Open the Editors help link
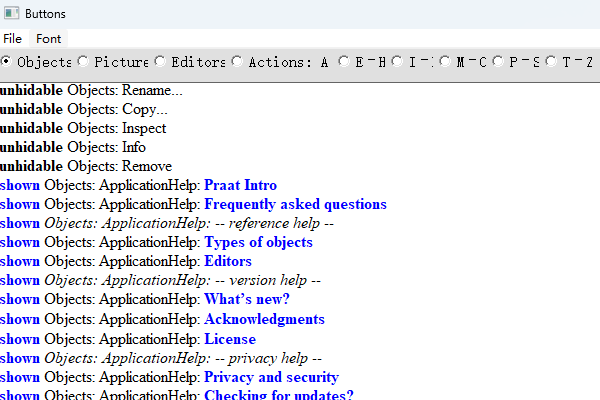This screenshot has width=600, height=400. click(x=228, y=261)
